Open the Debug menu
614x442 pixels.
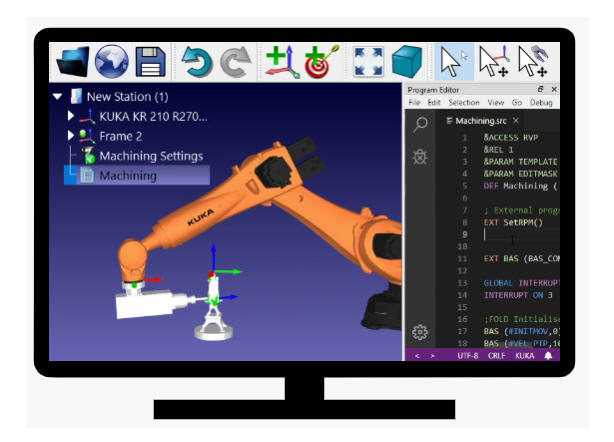[x=540, y=102]
